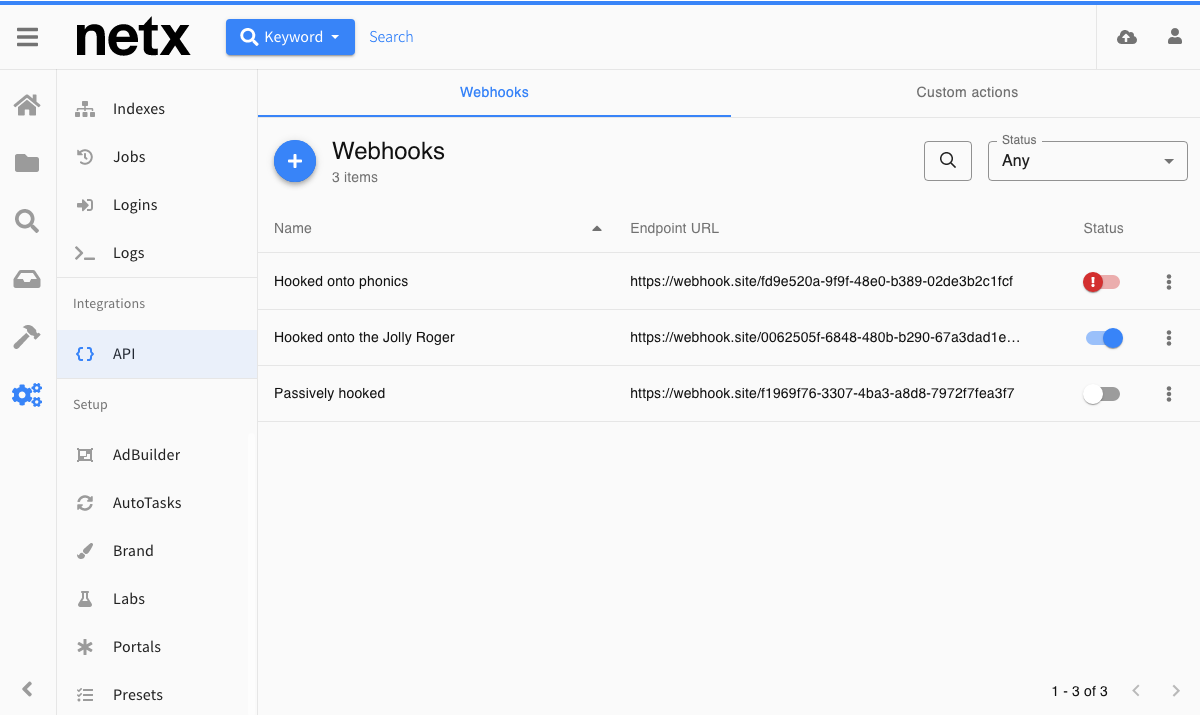
Task: Open the inbox tray sidebar icon
Action: (27, 280)
